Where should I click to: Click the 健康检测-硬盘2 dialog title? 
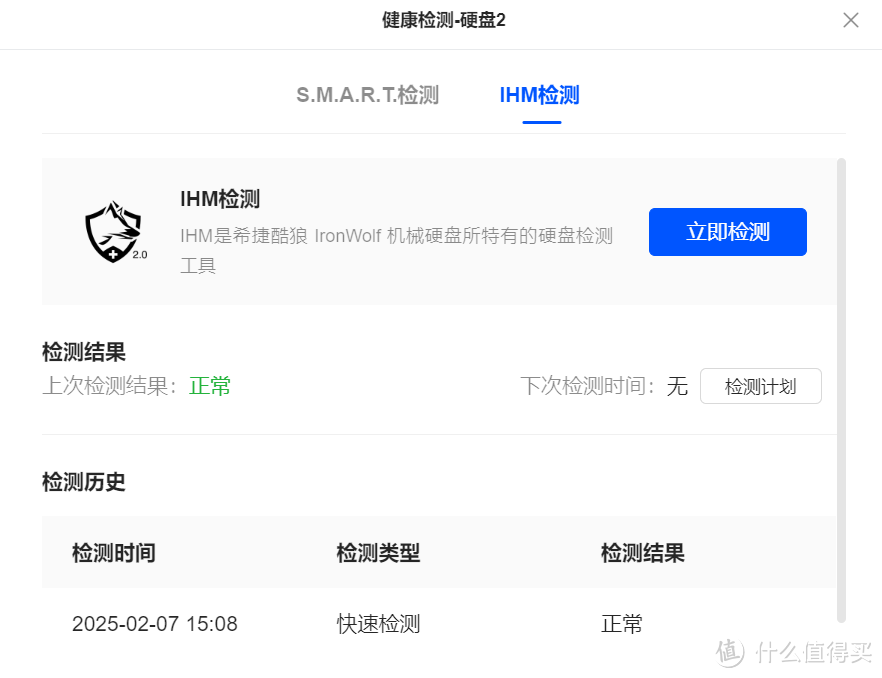click(441, 19)
